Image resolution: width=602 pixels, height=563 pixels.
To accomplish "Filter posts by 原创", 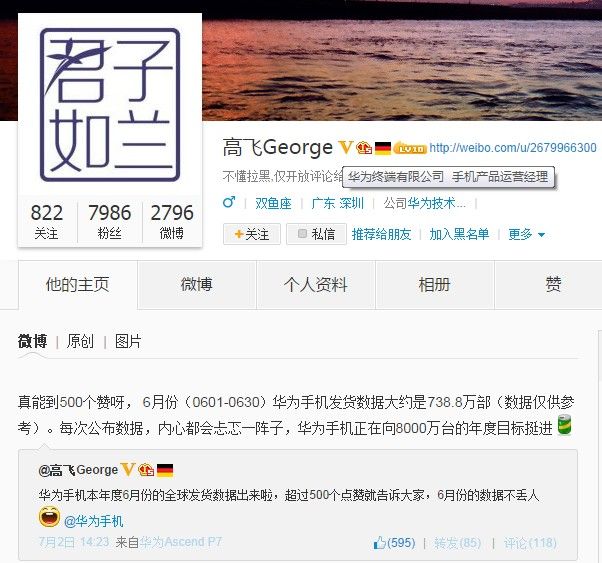I will click(x=80, y=341).
